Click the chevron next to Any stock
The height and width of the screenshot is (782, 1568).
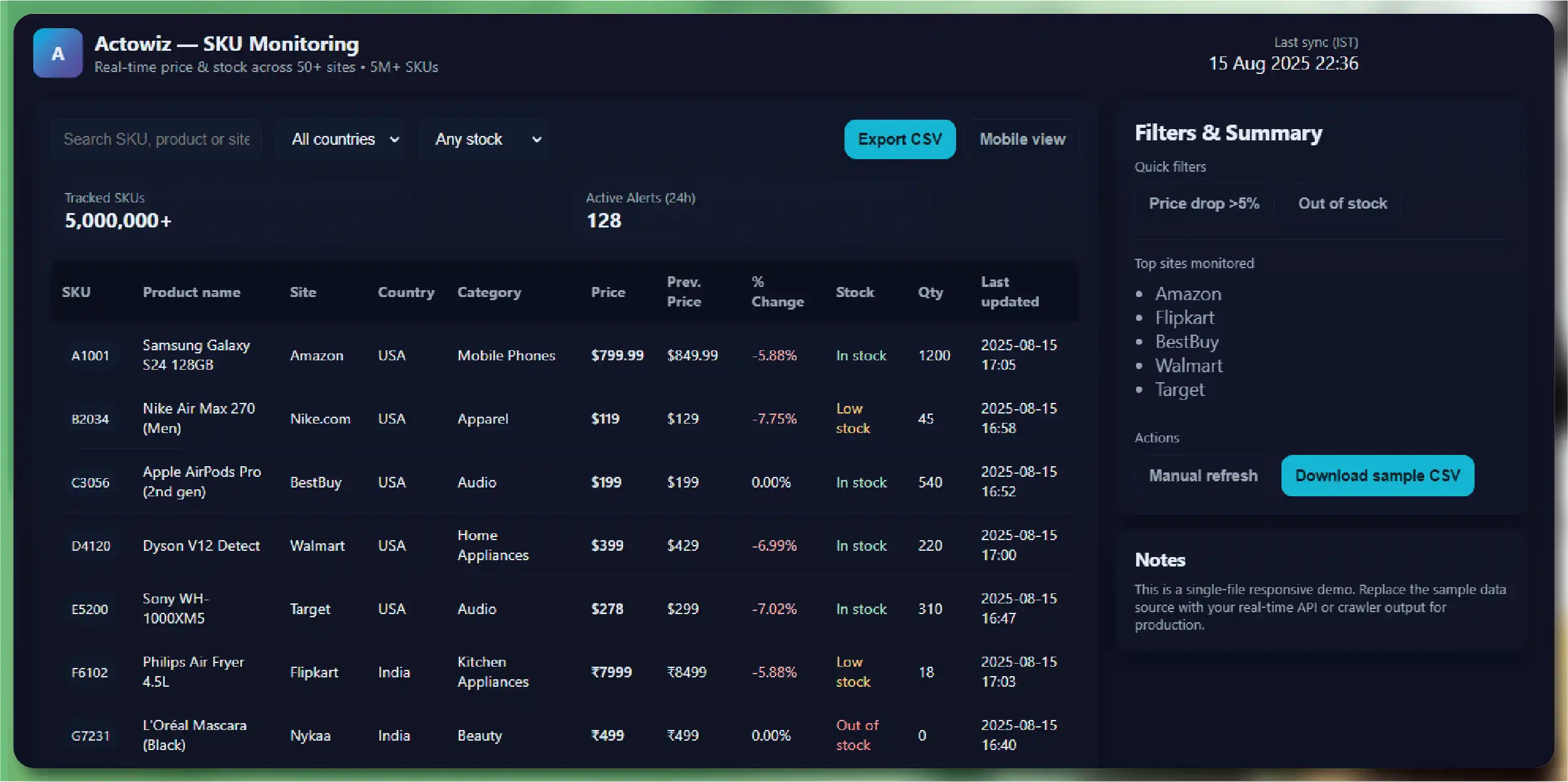tap(537, 140)
